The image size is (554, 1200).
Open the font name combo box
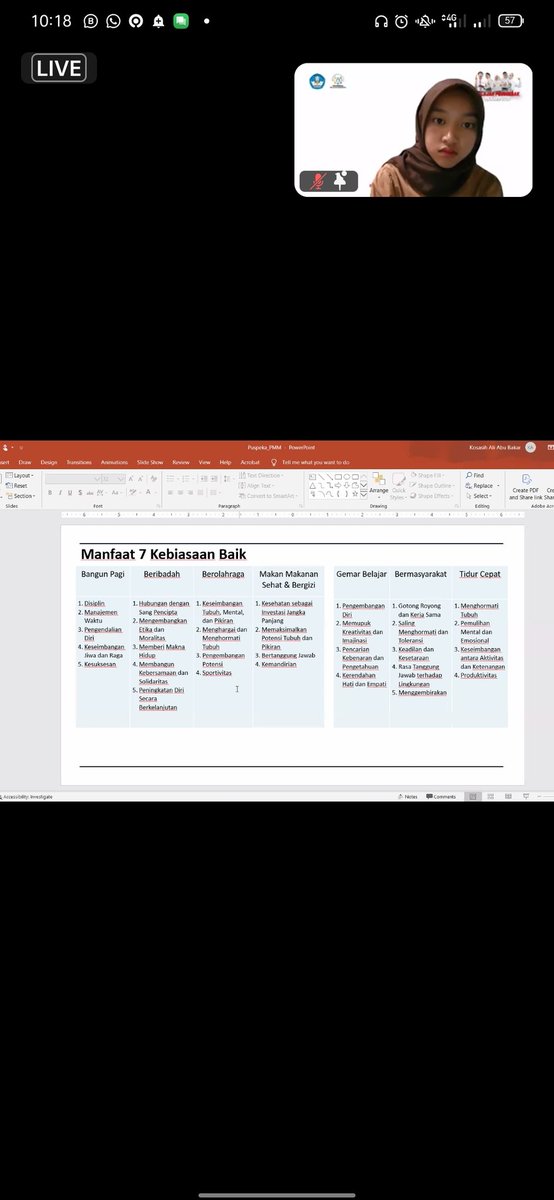72,478
